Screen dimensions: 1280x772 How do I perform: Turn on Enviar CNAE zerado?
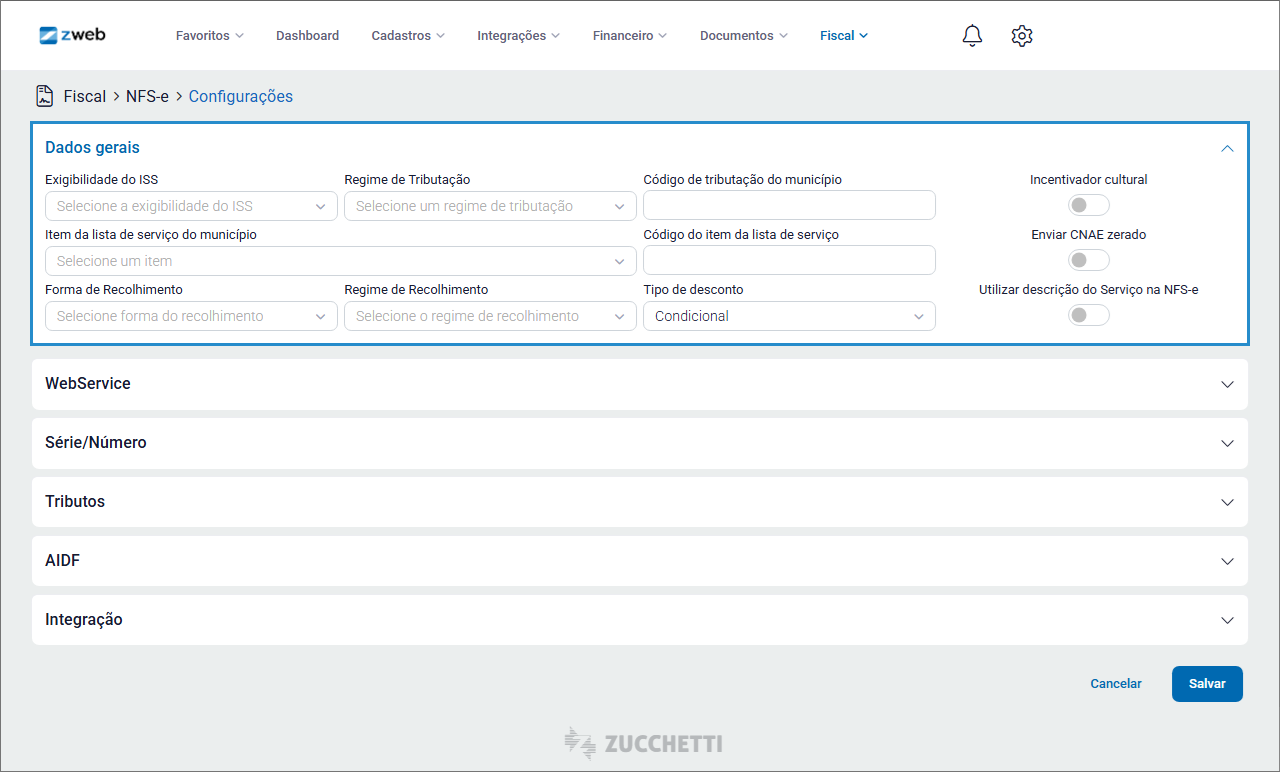[x=1088, y=261]
